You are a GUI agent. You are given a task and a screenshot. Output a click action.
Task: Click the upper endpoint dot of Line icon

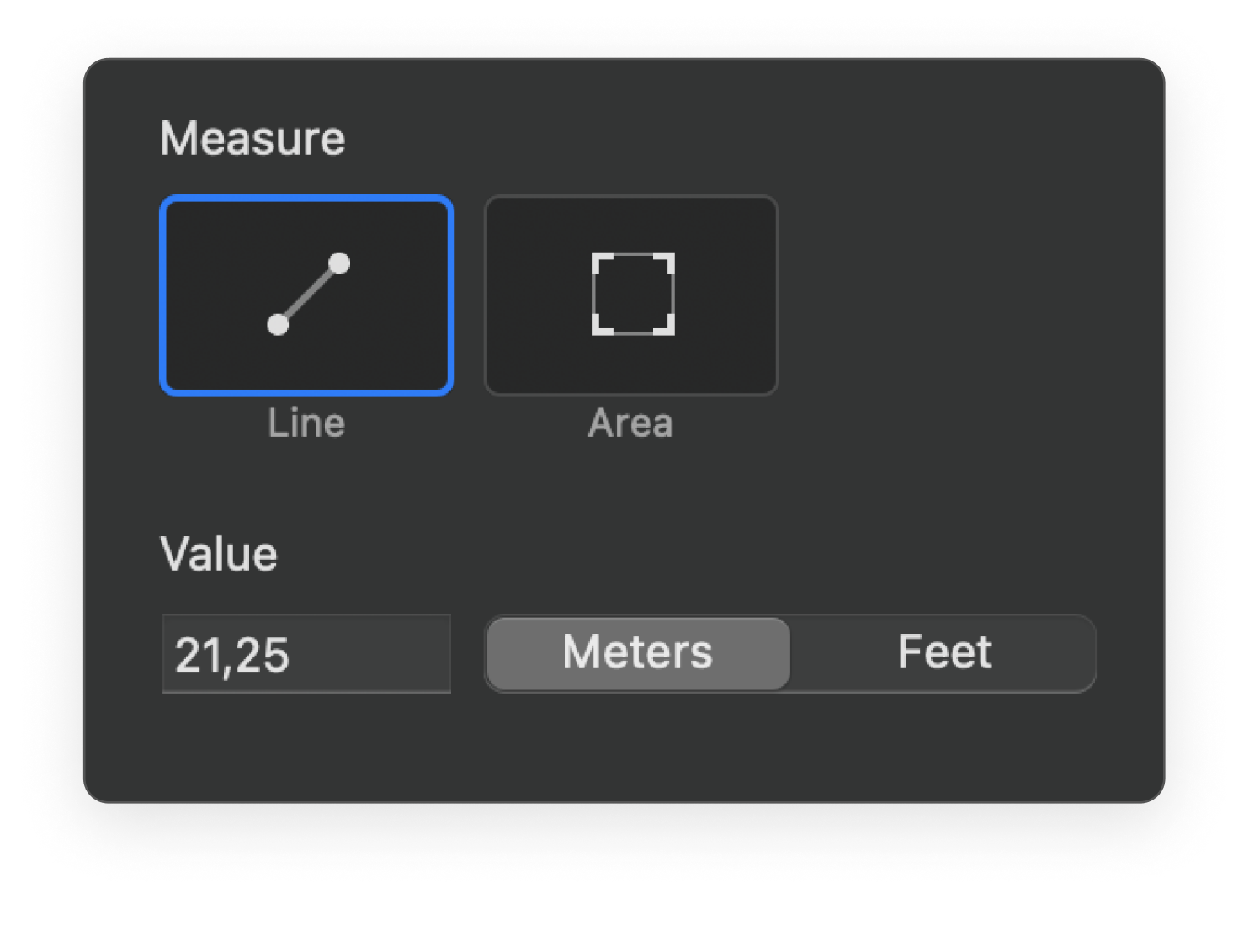[x=339, y=263]
